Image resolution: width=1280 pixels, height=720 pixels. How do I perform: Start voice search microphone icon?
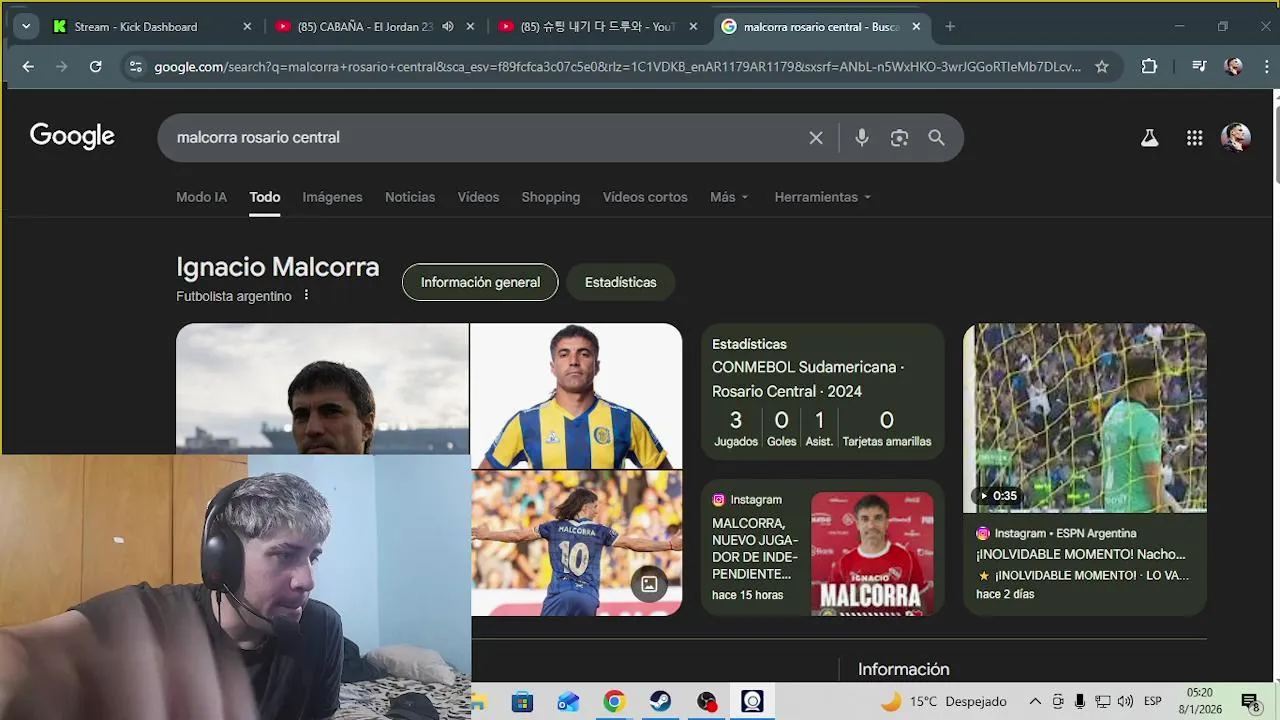tap(862, 138)
